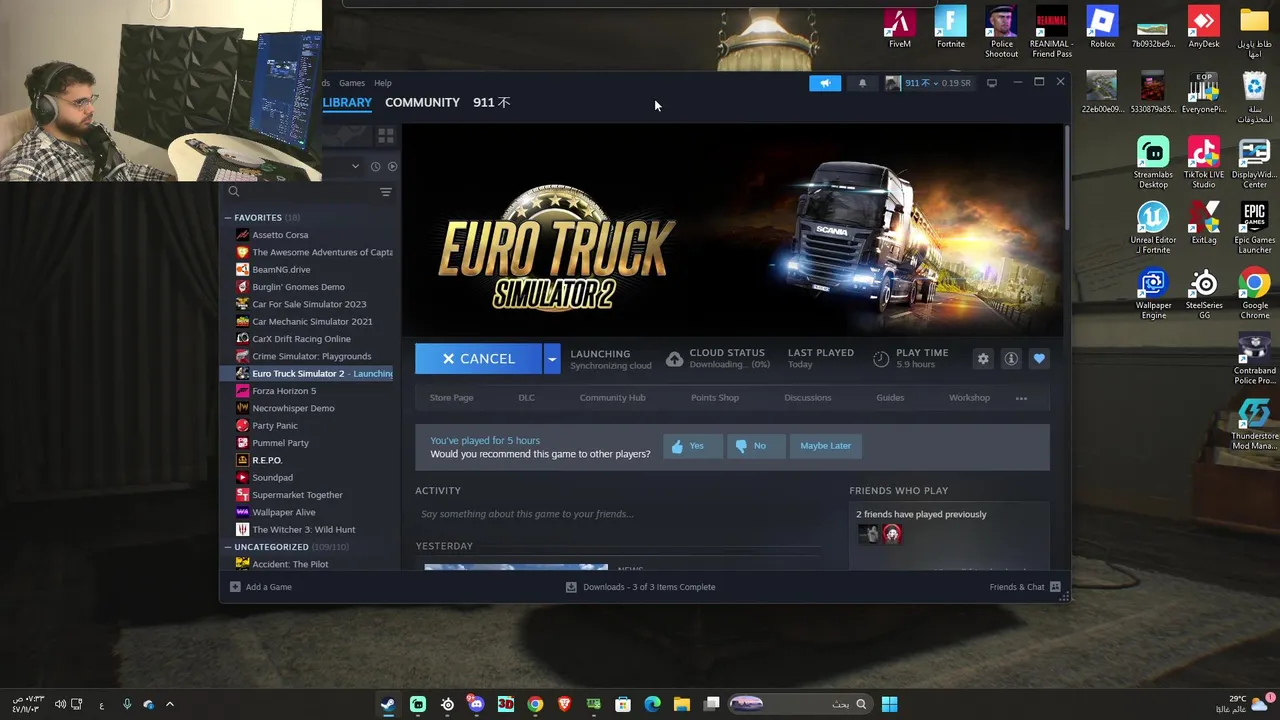This screenshot has height=720, width=1280.
Task: Click the first friend avatar under Friends Who Play
Action: click(868, 535)
